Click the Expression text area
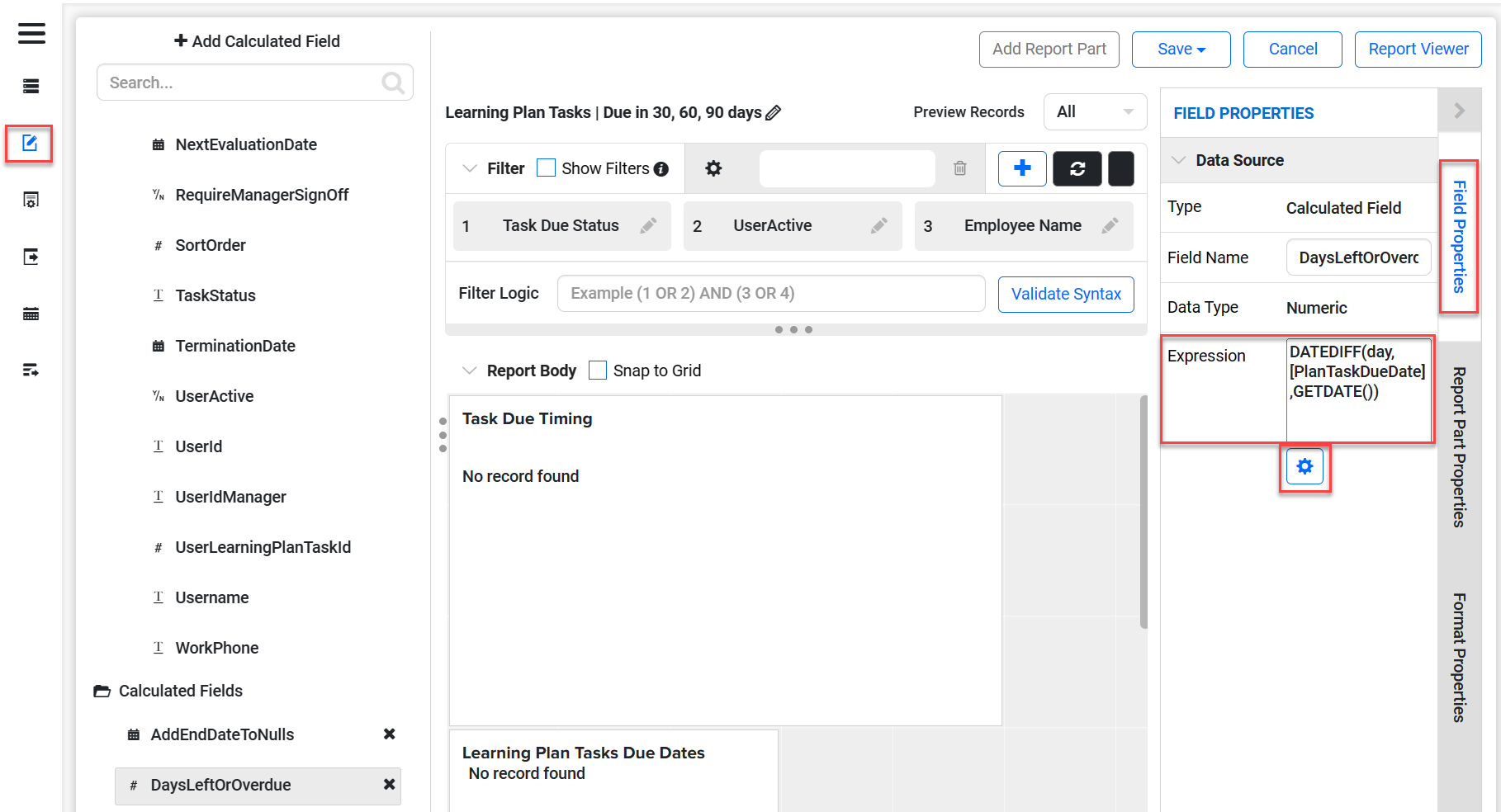This screenshot has width=1501, height=812. pyautogui.click(x=1358, y=389)
